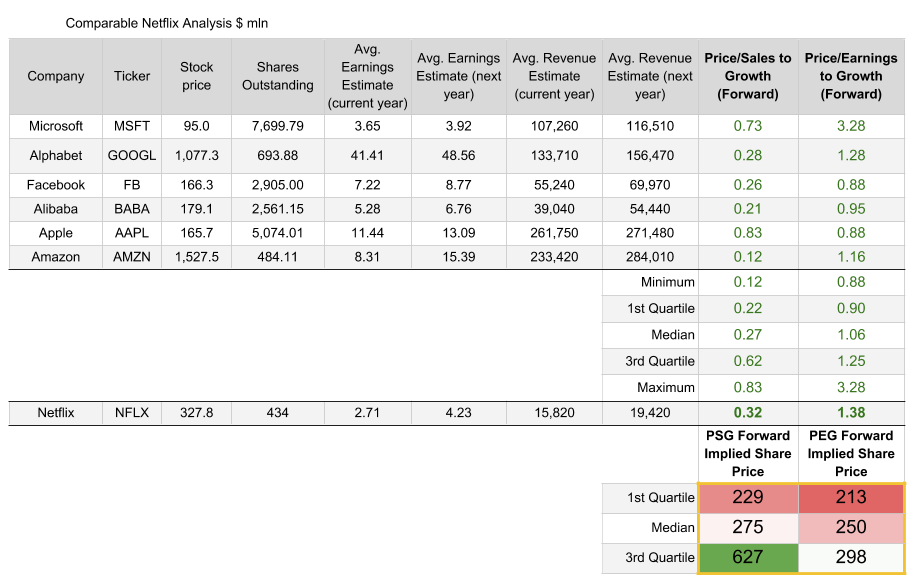Screen dimensions: 912x585
Task: Select the GOOGL ticker cell
Action: (x=132, y=155)
